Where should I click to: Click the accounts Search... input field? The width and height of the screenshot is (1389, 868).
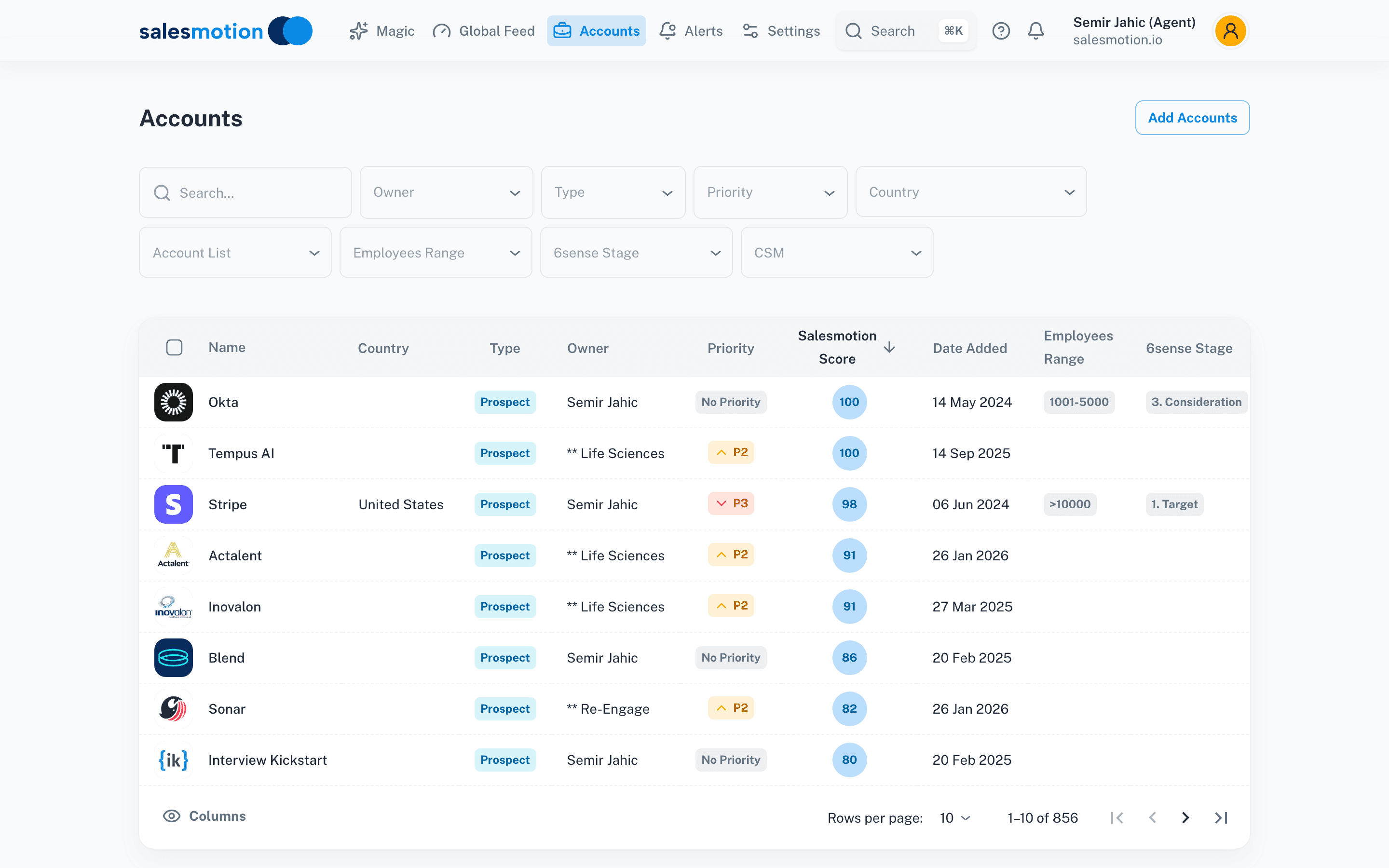pos(245,192)
